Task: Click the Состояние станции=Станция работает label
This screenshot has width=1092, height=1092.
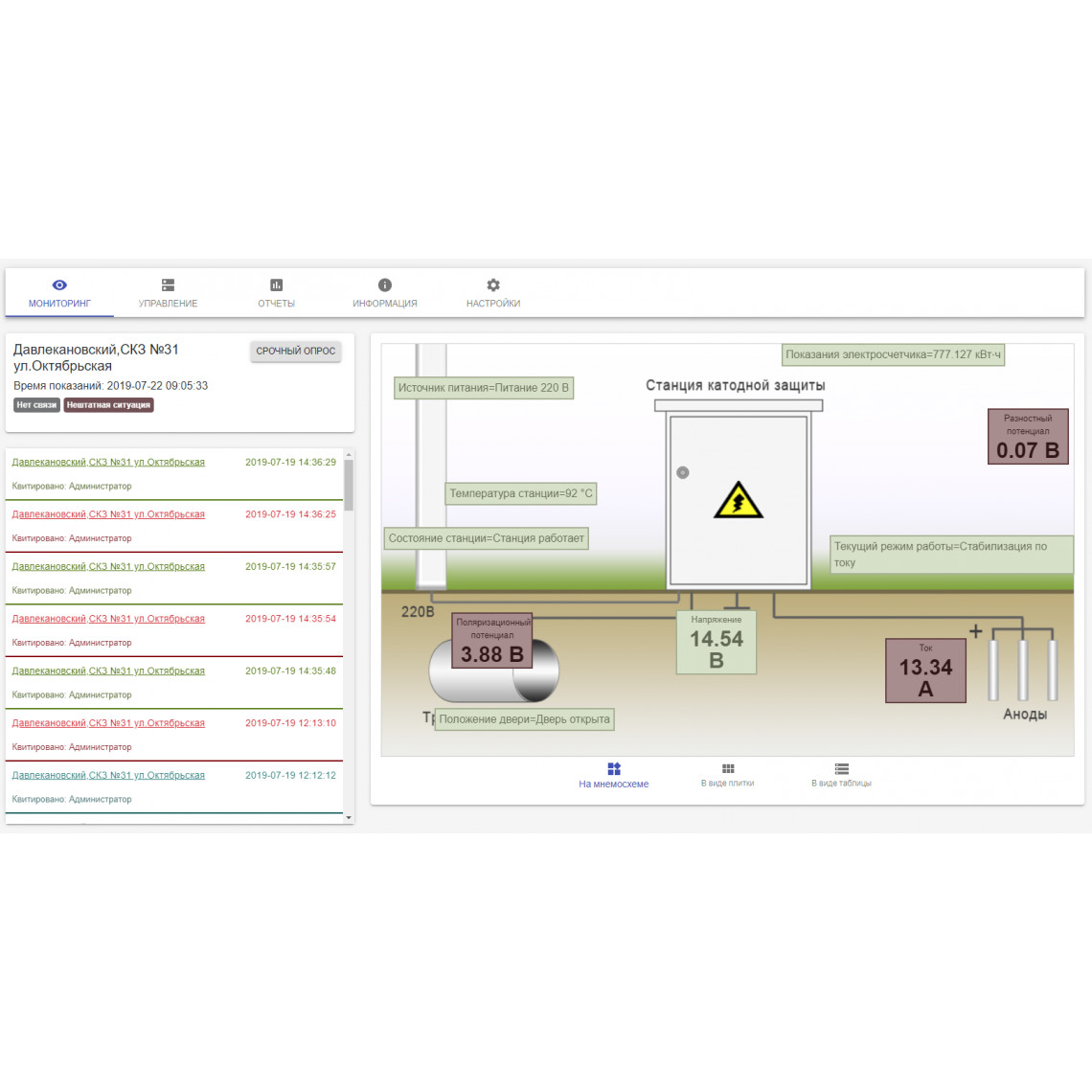Action: tap(486, 538)
